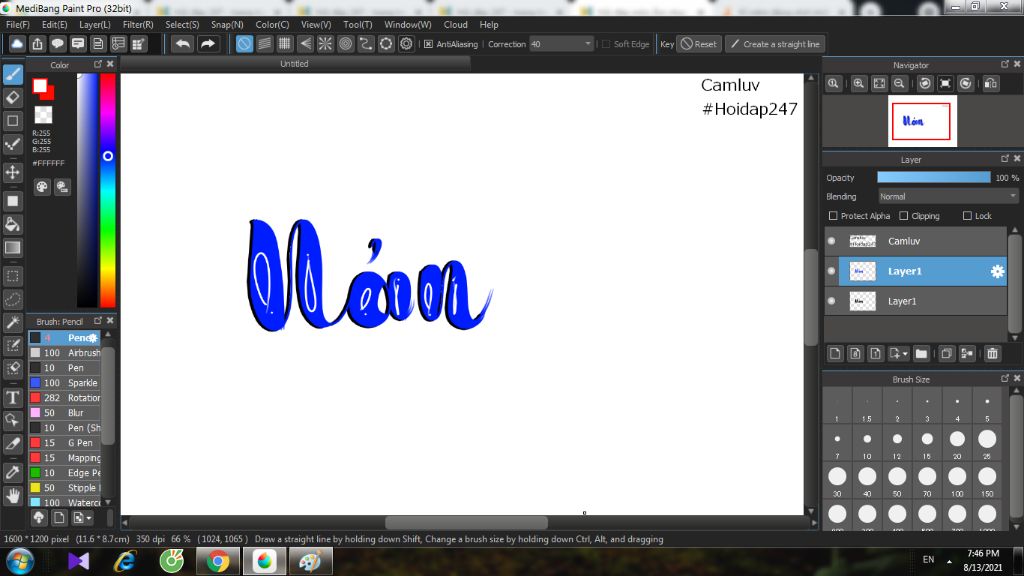Click Create a straight line
The height and width of the screenshot is (576, 1024).
pos(775,44)
